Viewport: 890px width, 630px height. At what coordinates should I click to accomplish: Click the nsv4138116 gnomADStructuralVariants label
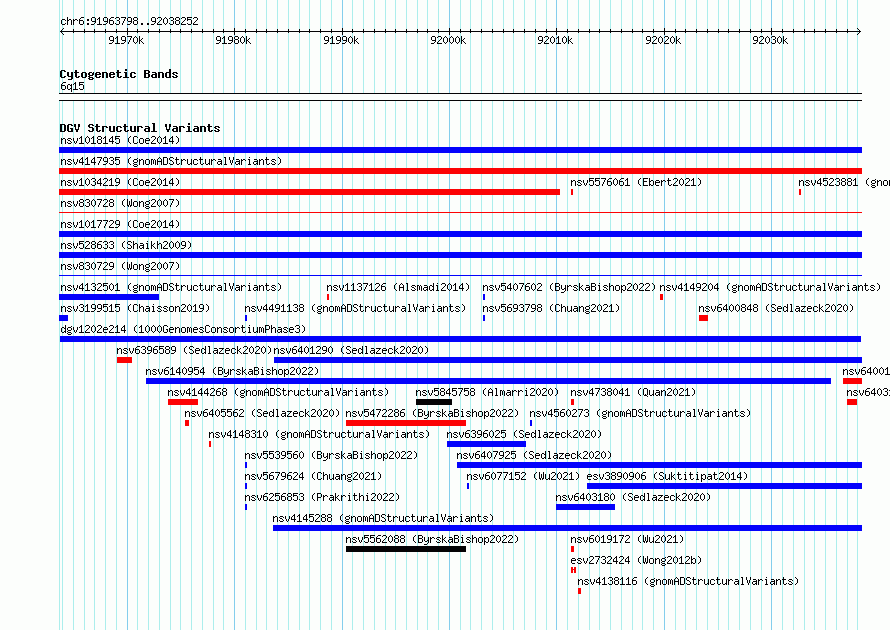689,581
